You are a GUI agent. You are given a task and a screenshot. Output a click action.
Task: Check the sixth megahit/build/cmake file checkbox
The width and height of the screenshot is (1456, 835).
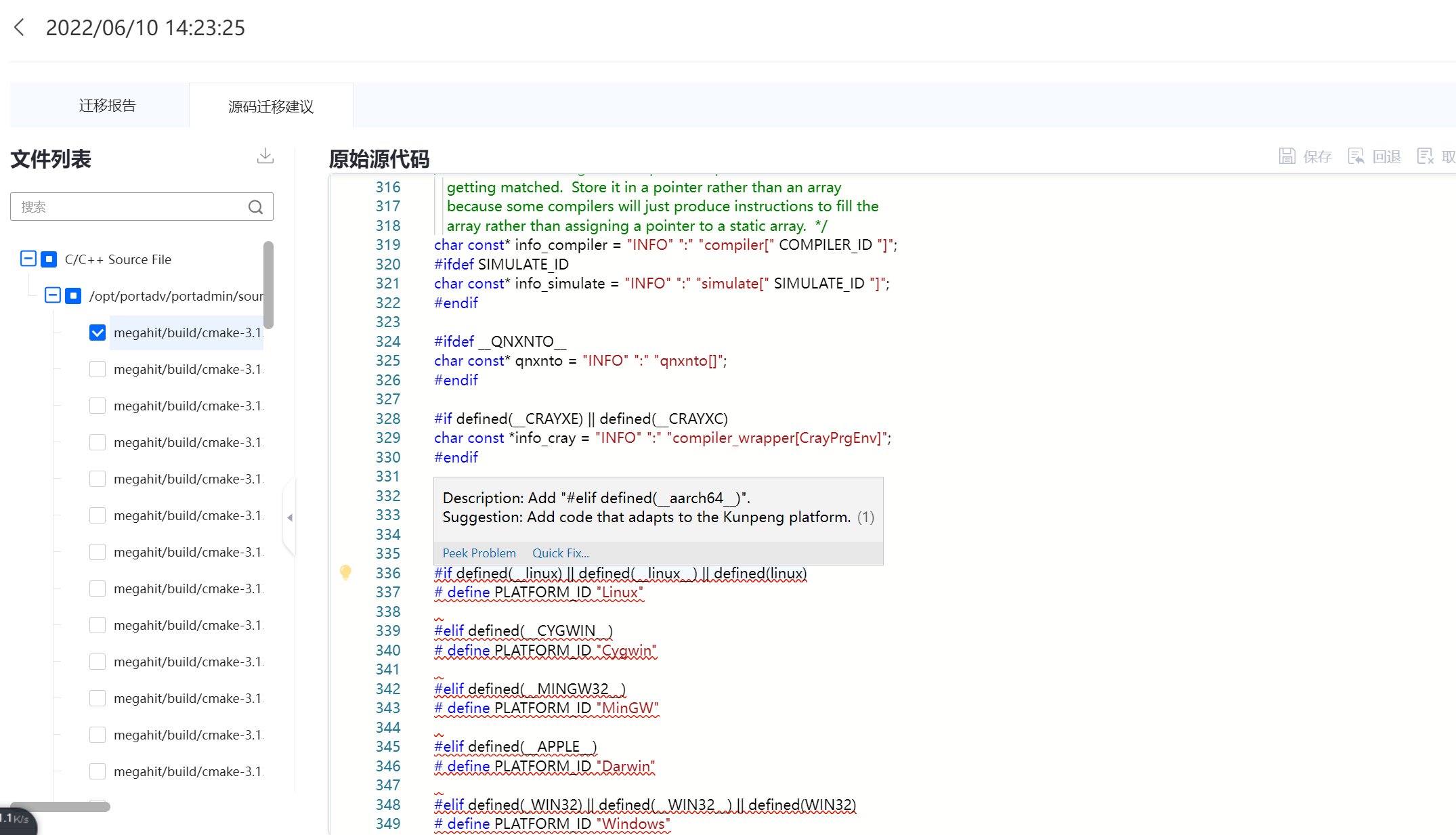point(98,515)
